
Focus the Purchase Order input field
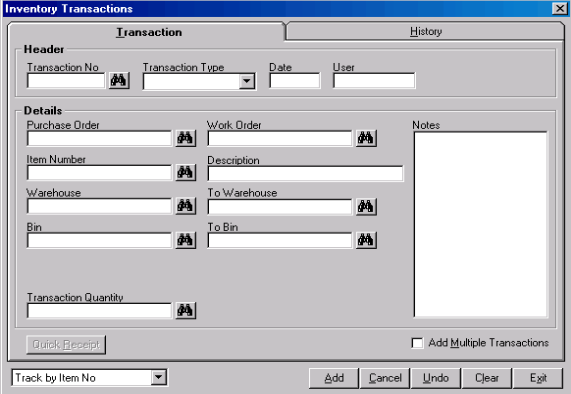click(x=99, y=138)
